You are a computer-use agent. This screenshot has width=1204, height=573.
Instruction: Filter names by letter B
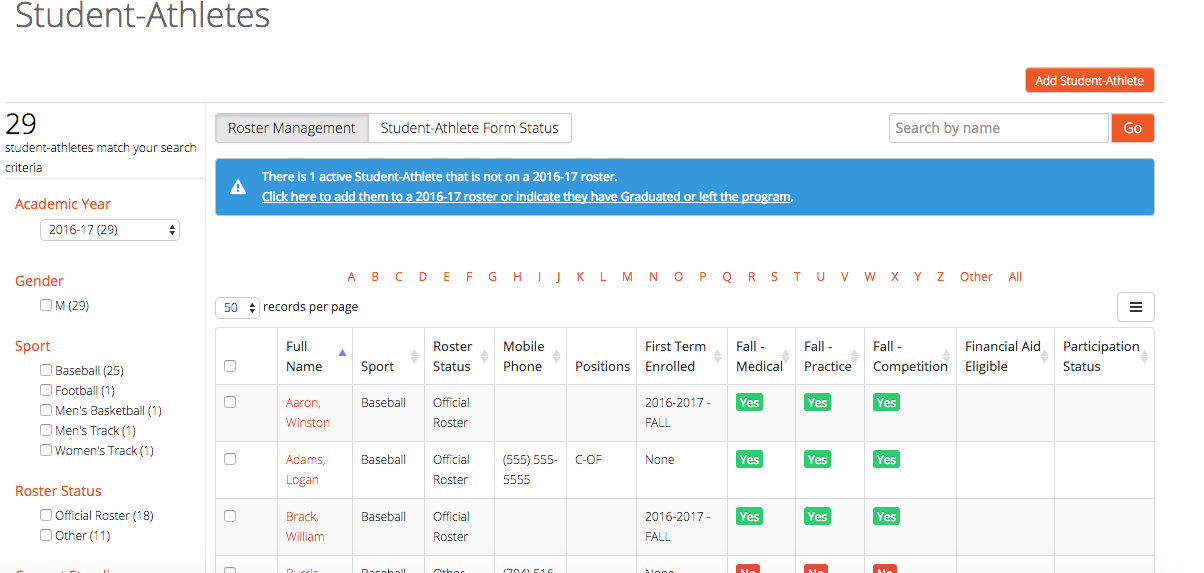pyautogui.click(x=375, y=277)
